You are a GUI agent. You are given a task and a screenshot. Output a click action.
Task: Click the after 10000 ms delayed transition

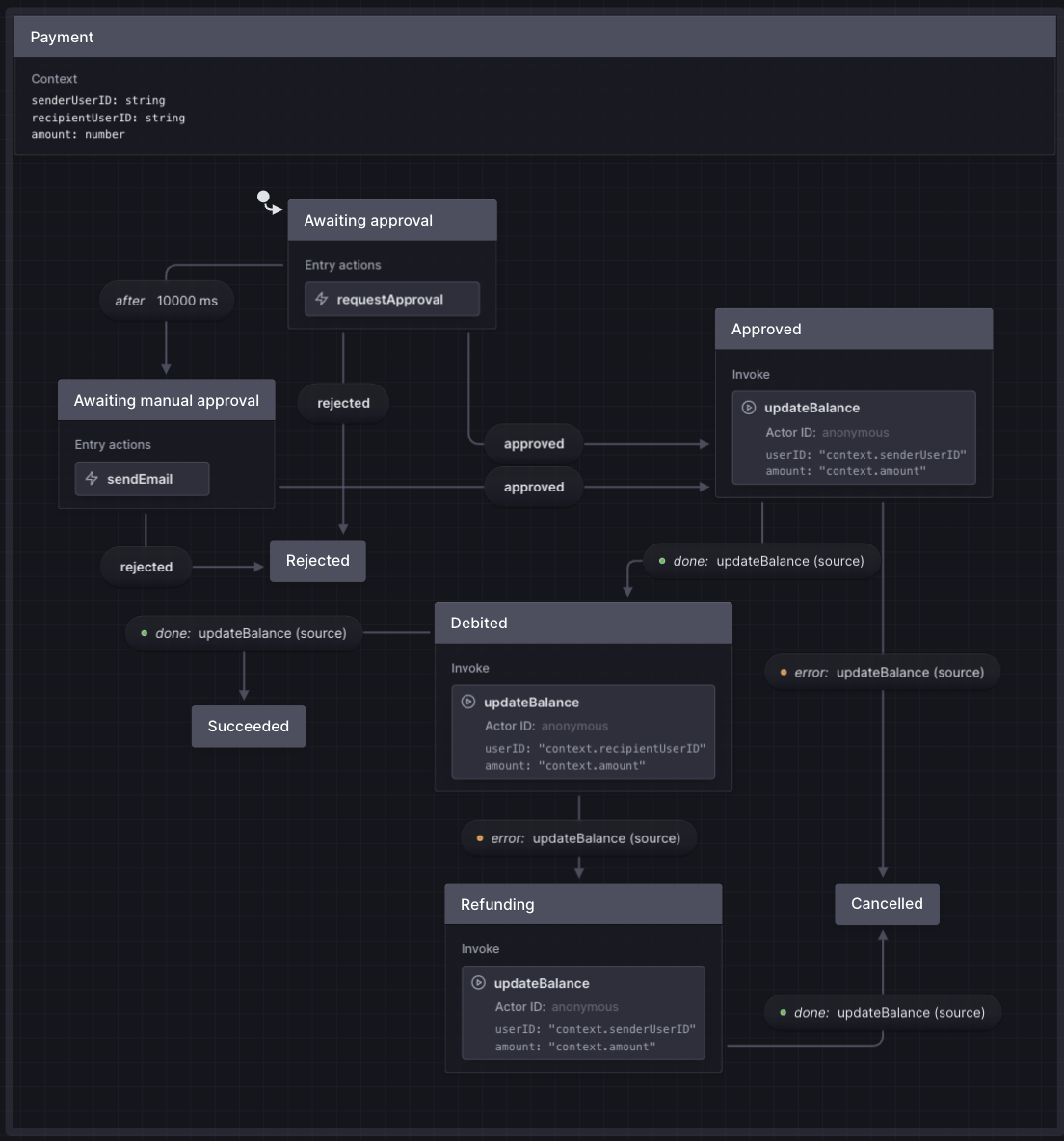[166, 300]
